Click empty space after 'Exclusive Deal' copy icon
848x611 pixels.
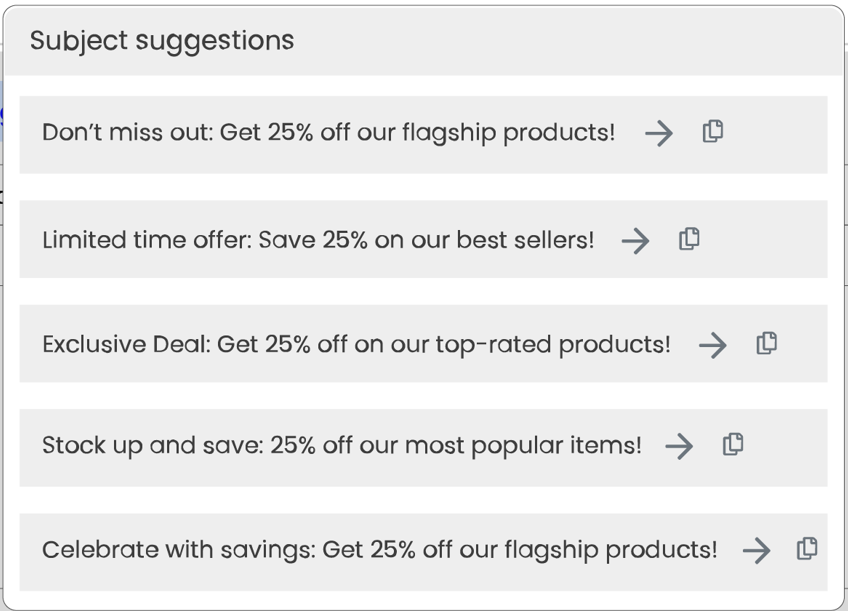803,343
